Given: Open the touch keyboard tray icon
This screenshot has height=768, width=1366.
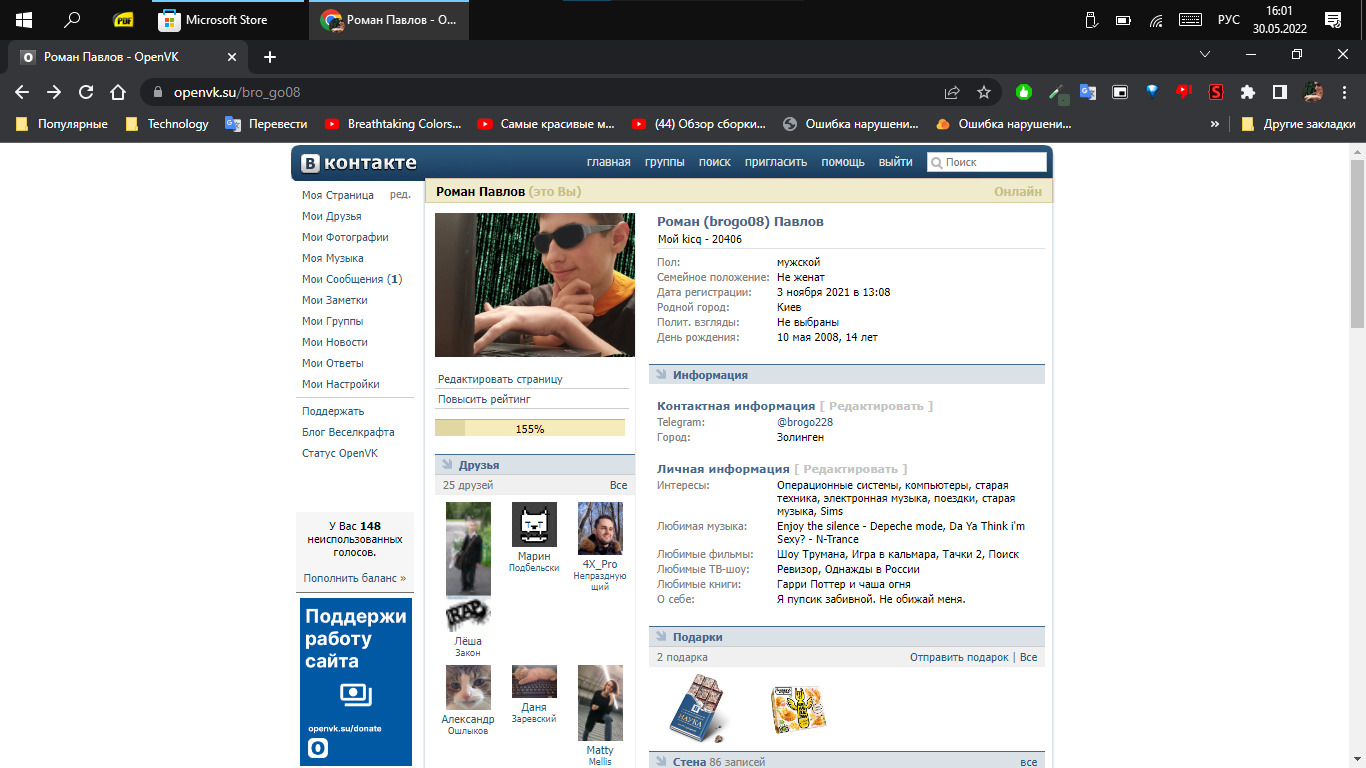Looking at the screenshot, I should pyautogui.click(x=1190, y=20).
